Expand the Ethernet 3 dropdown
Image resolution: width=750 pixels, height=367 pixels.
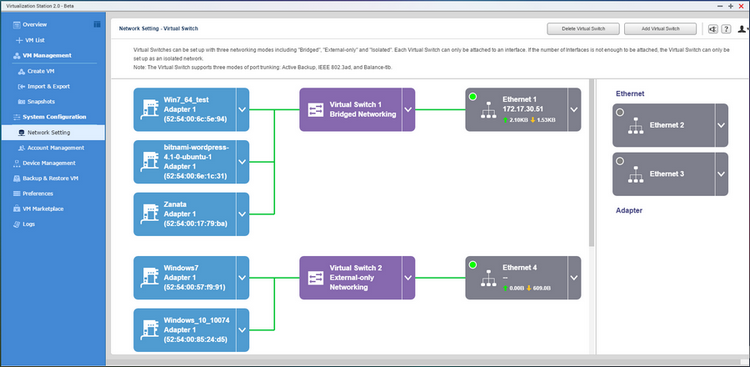(x=721, y=174)
